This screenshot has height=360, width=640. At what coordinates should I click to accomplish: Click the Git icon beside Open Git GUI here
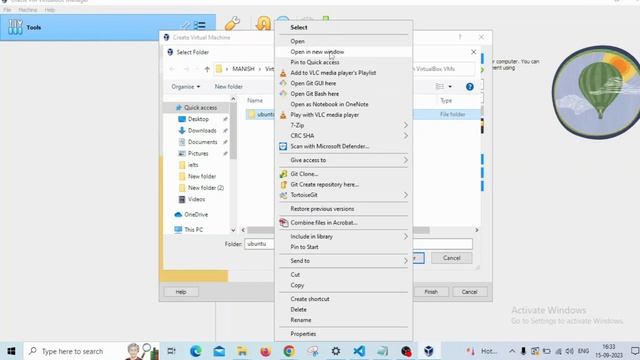coord(283,83)
